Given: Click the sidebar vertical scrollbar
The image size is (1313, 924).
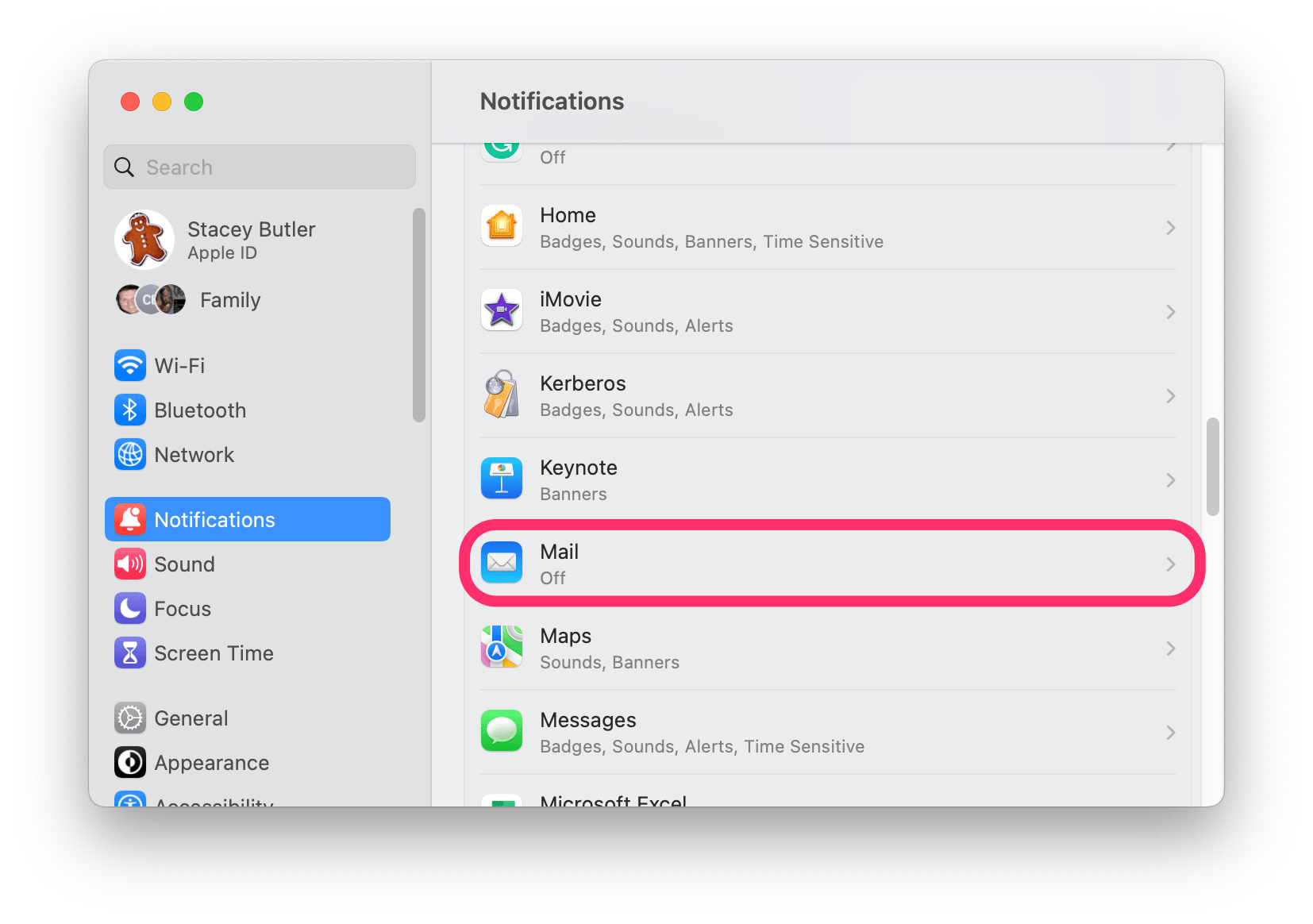Looking at the screenshot, I should [x=419, y=315].
